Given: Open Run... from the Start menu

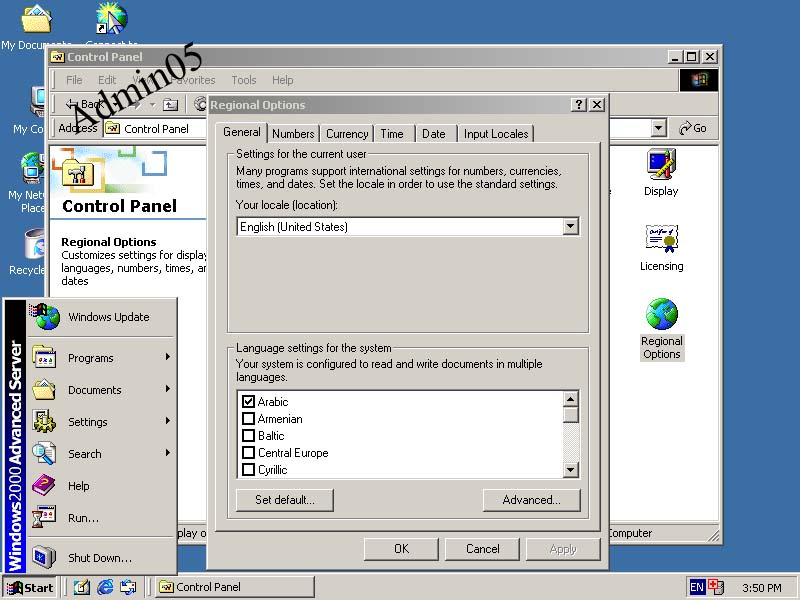Looking at the screenshot, I should pyautogui.click(x=82, y=518).
